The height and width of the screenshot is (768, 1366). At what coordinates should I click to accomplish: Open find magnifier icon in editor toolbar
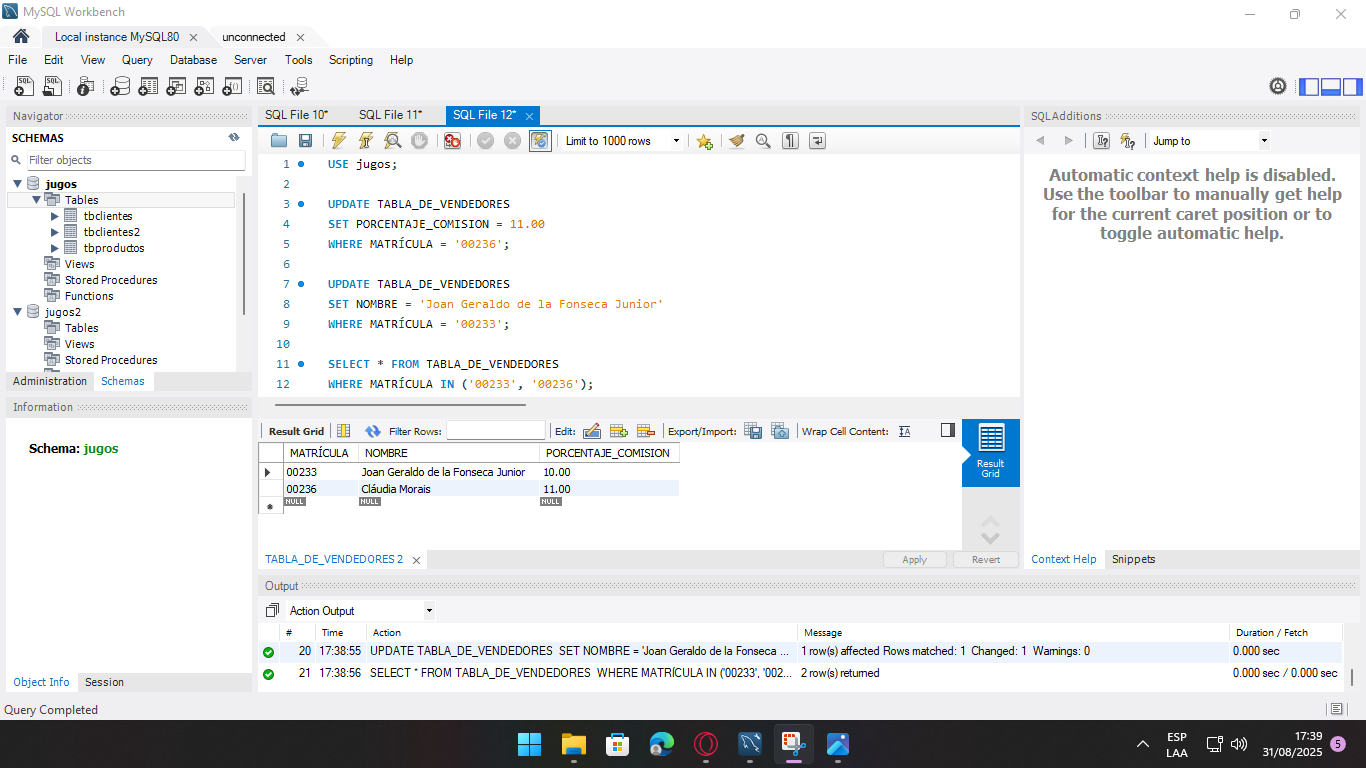(763, 141)
